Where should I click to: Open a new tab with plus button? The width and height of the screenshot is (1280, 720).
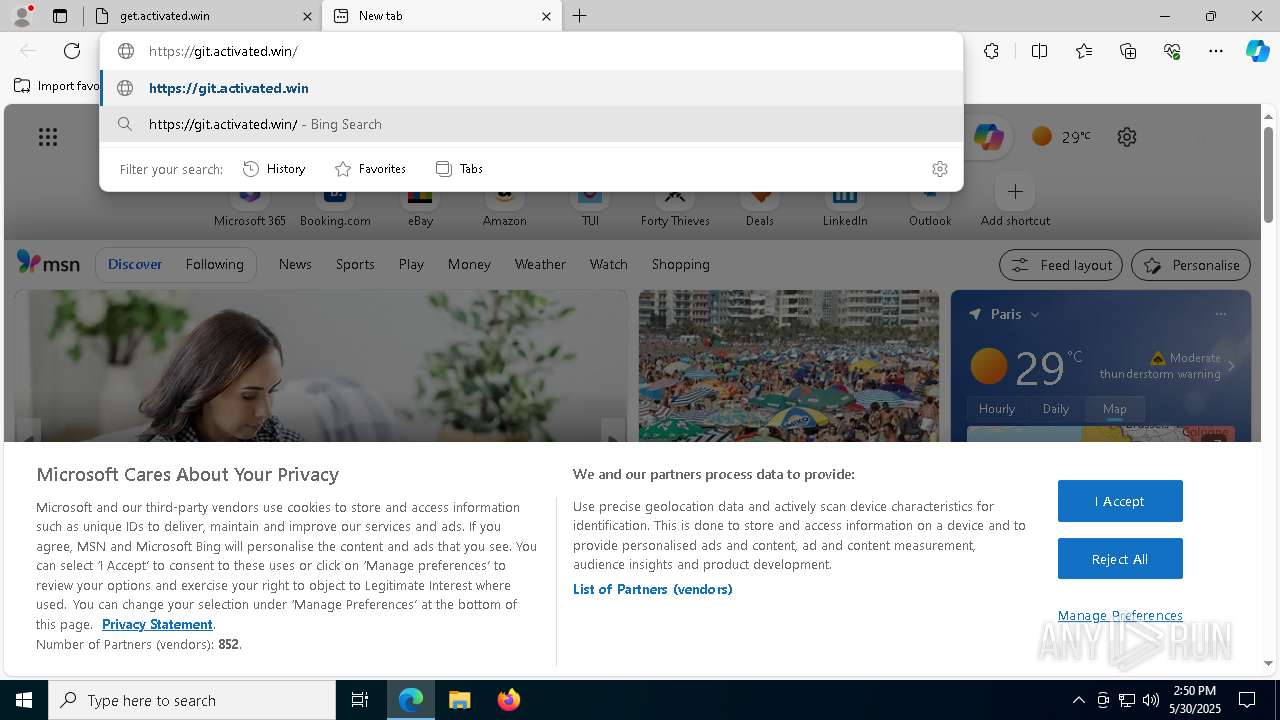point(580,16)
